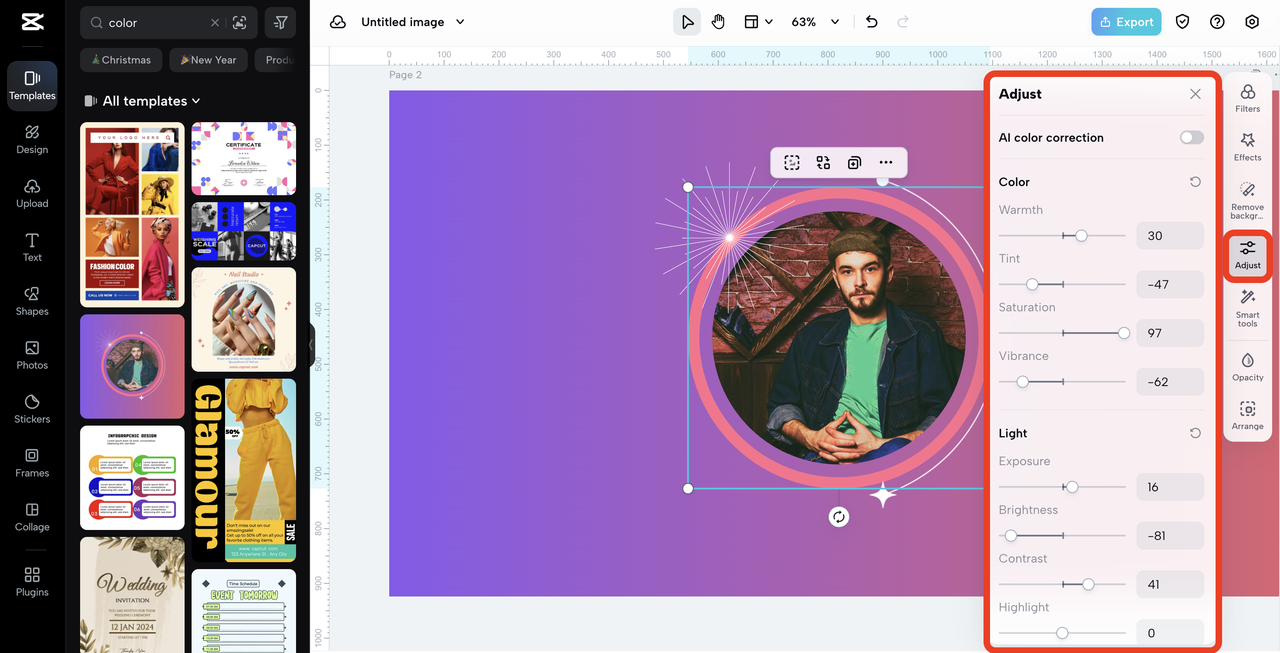This screenshot has height=653, width=1280.
Task: Open the Infographic Design template thumbnail
Action: click(x=132, y=478)
